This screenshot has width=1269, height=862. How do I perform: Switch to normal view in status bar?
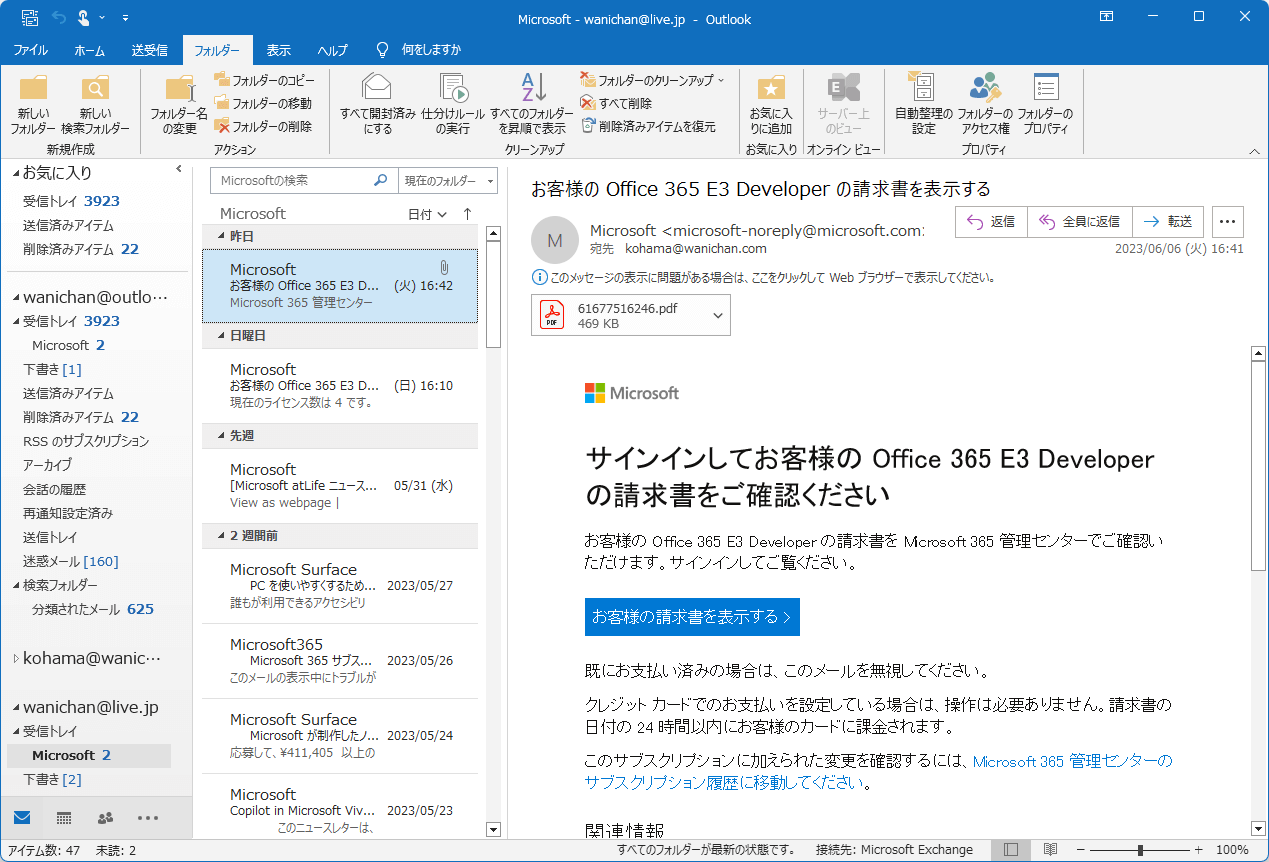point(1011,850)
